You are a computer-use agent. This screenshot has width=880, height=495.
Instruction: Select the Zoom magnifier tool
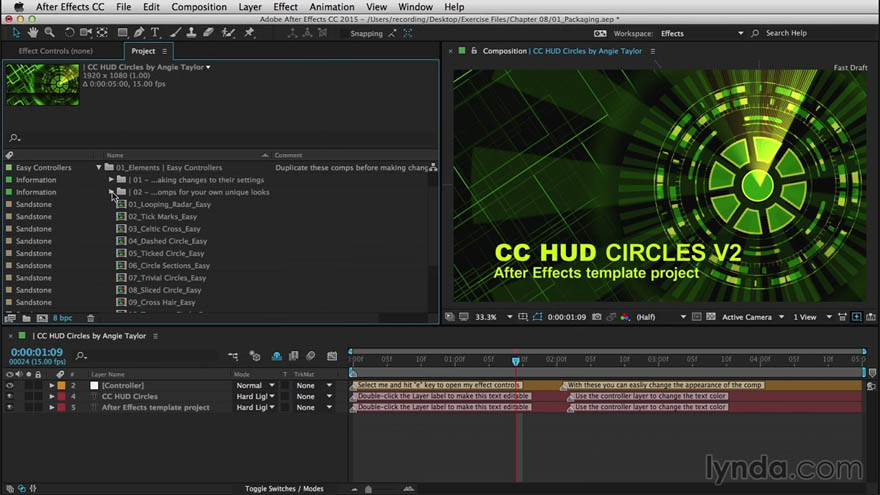[49, 33]
